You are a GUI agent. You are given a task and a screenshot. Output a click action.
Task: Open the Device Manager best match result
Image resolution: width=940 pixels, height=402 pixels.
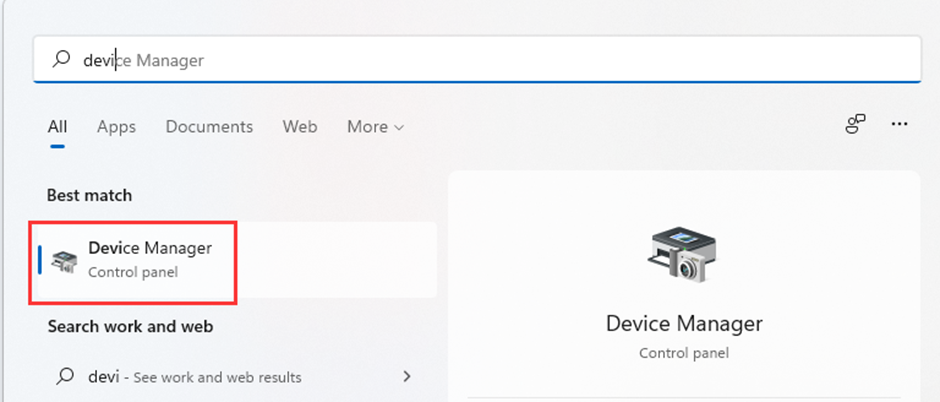(x=150, y=258)
